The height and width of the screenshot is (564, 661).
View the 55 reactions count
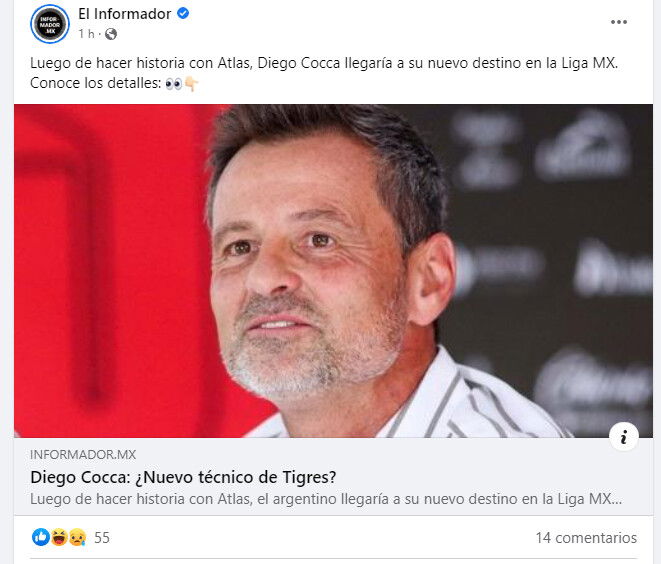coord(102,538)
